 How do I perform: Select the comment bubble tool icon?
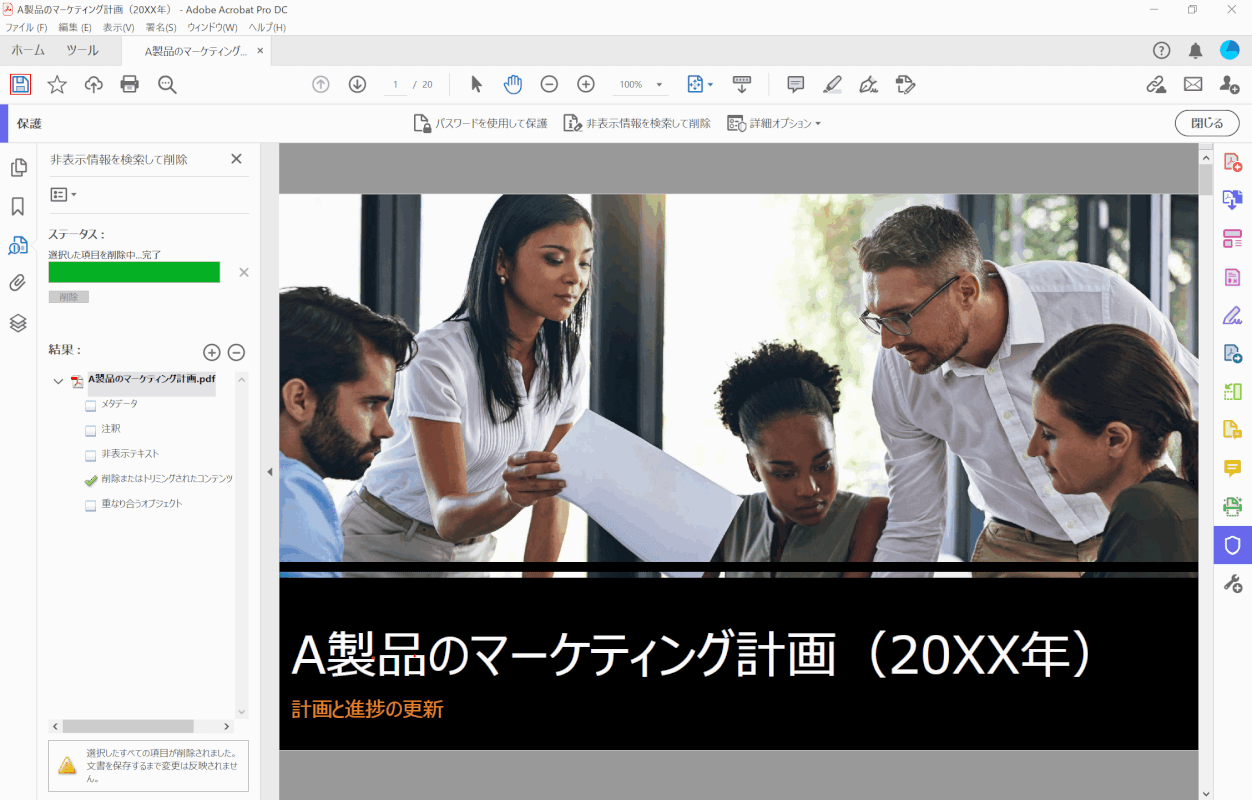795,84
